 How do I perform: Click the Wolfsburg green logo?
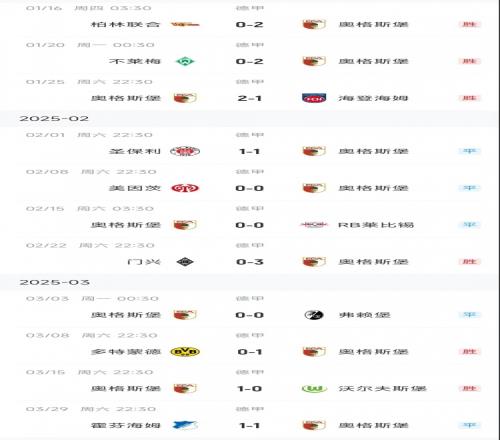(314, 389)
